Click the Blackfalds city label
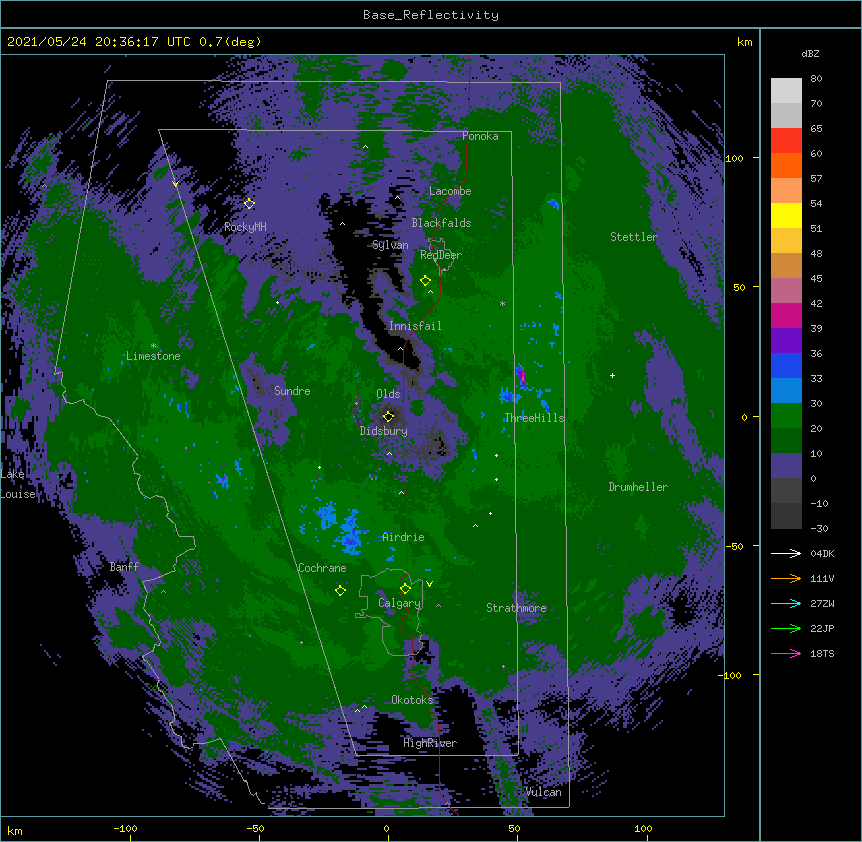This screenshot has width=862, height=842. [441, 223]
